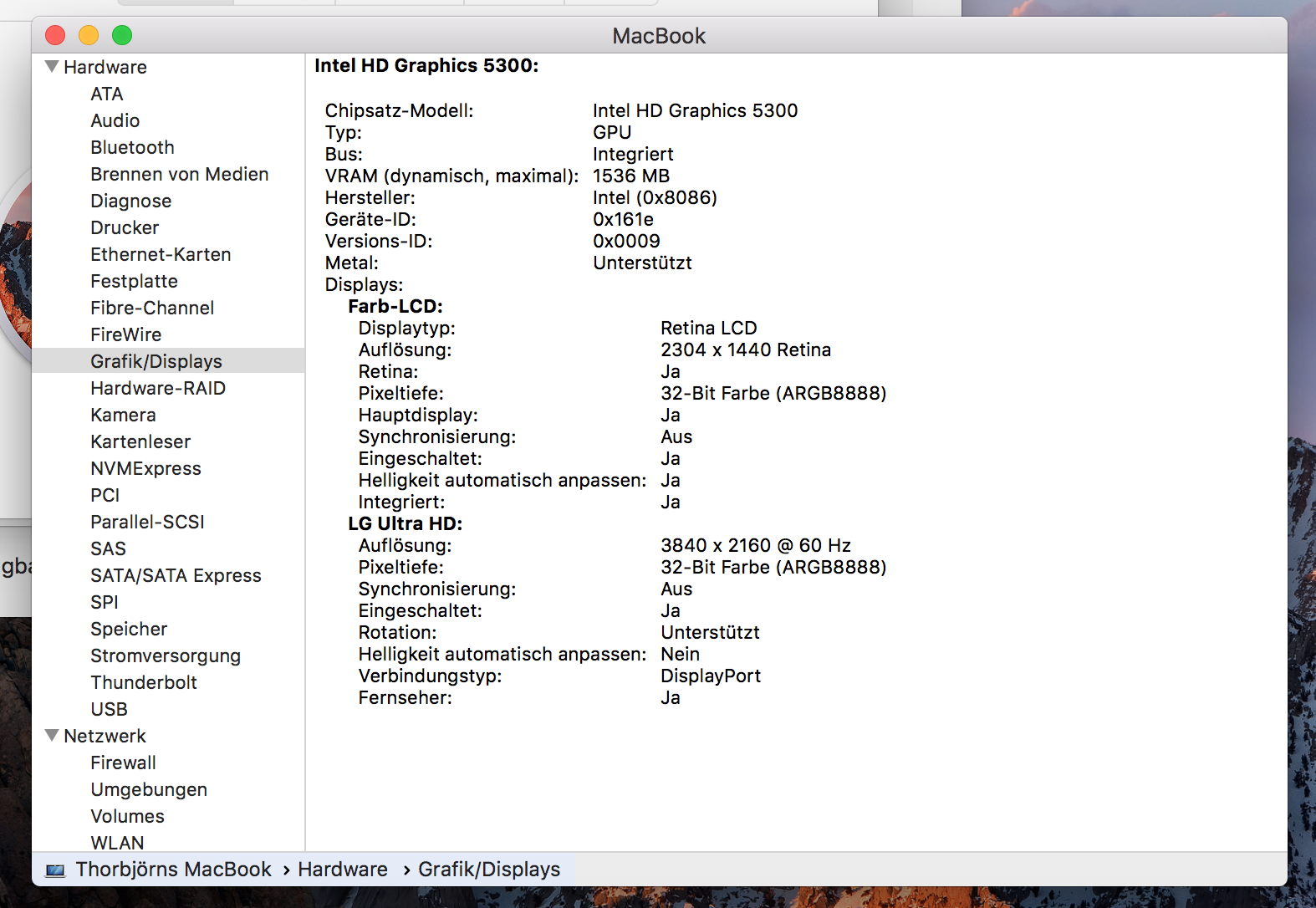
Task: Click the 'LG Ultra HD:' display heading
Action: [x=406, y=523]
